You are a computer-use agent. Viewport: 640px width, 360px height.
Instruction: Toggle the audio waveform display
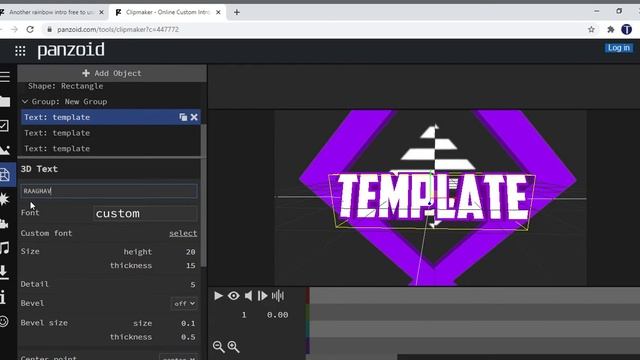coord(278,296)
